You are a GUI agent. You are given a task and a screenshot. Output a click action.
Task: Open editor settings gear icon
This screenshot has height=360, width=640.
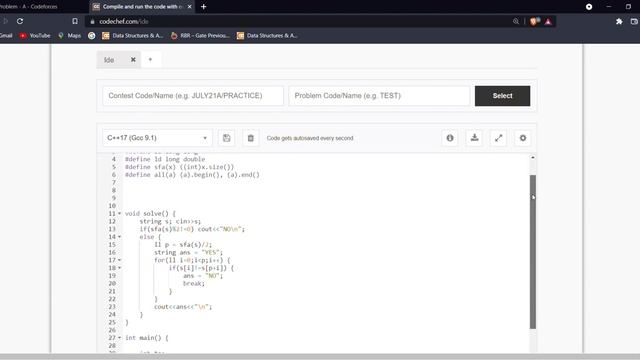(523, 138)
